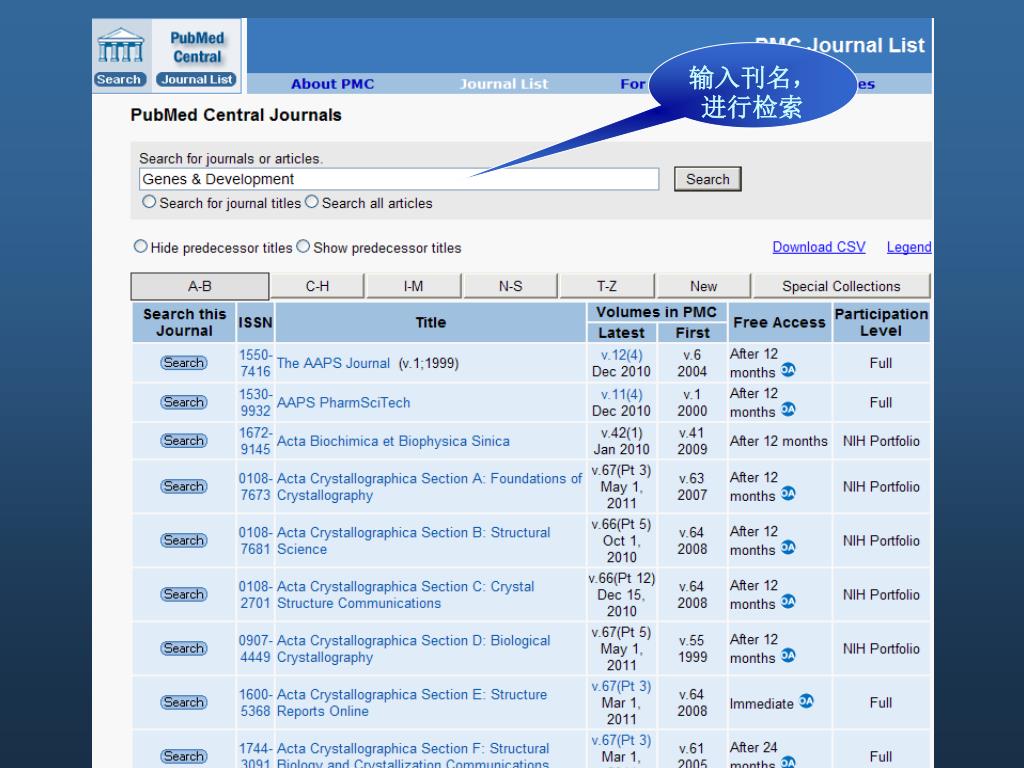Image resolution: width=1024 pixels, height=768 pixels.
Task: Click the OA icon in Section D row
Action: coord(788,655)
